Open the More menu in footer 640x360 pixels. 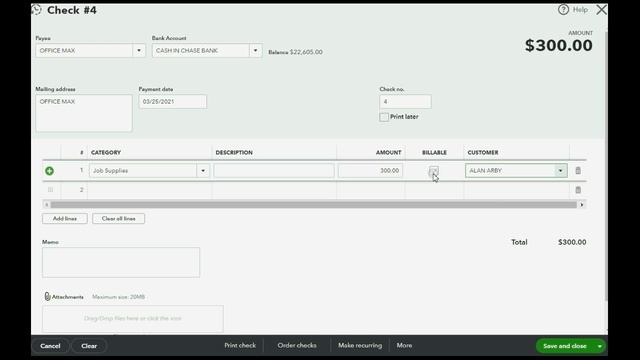pyautogui.click(x=404, y=345)
